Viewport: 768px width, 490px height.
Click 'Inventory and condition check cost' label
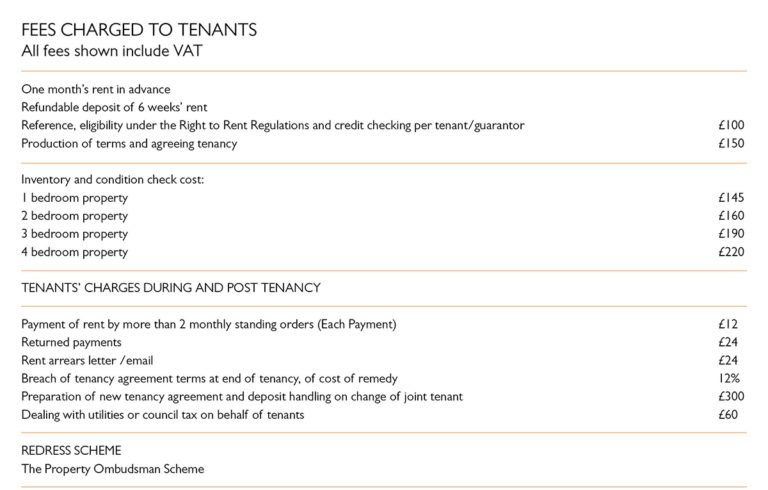coord(113,180)
